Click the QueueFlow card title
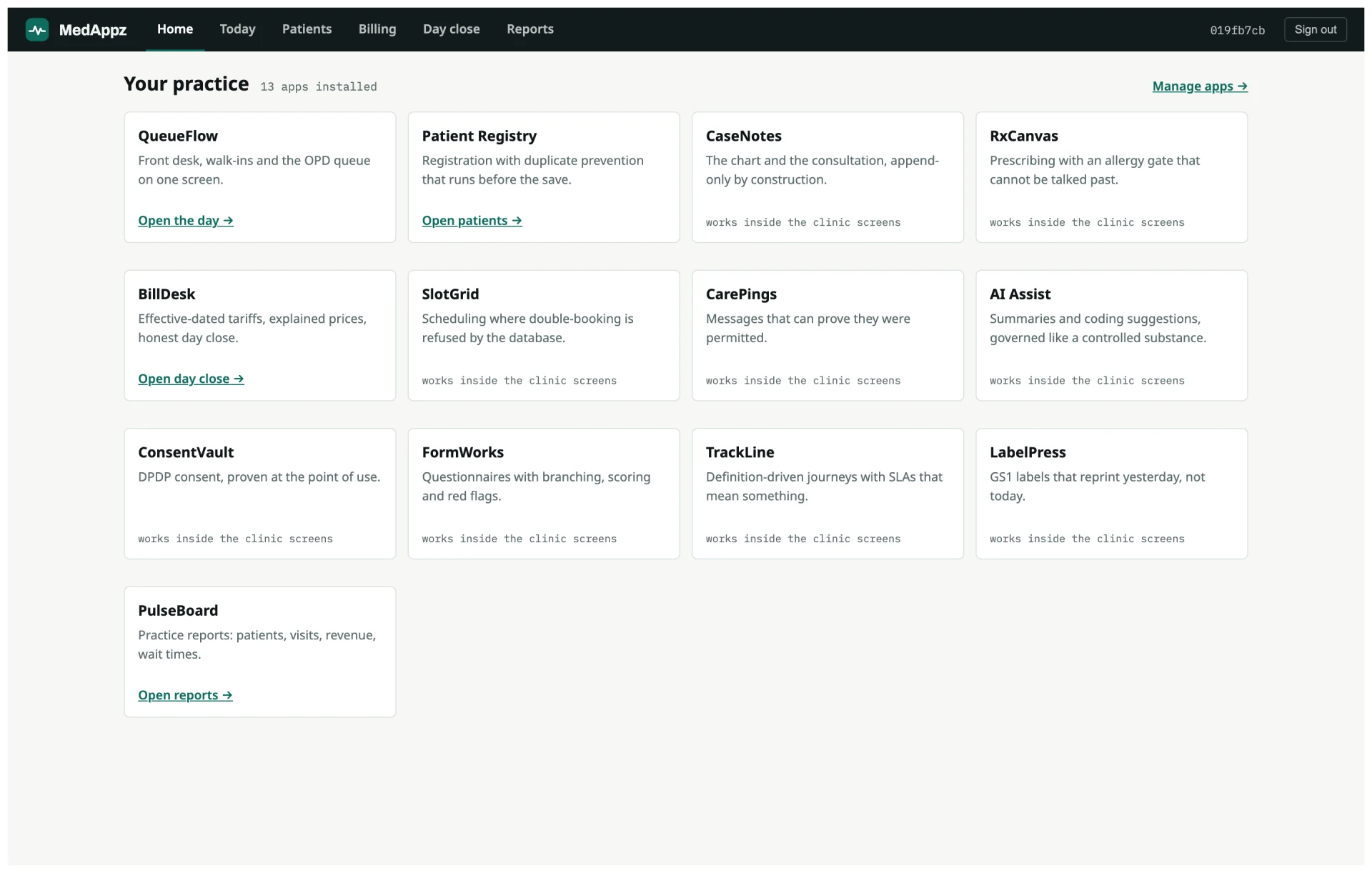Viewport: 1372px width, 873px height. click(178, 136)
